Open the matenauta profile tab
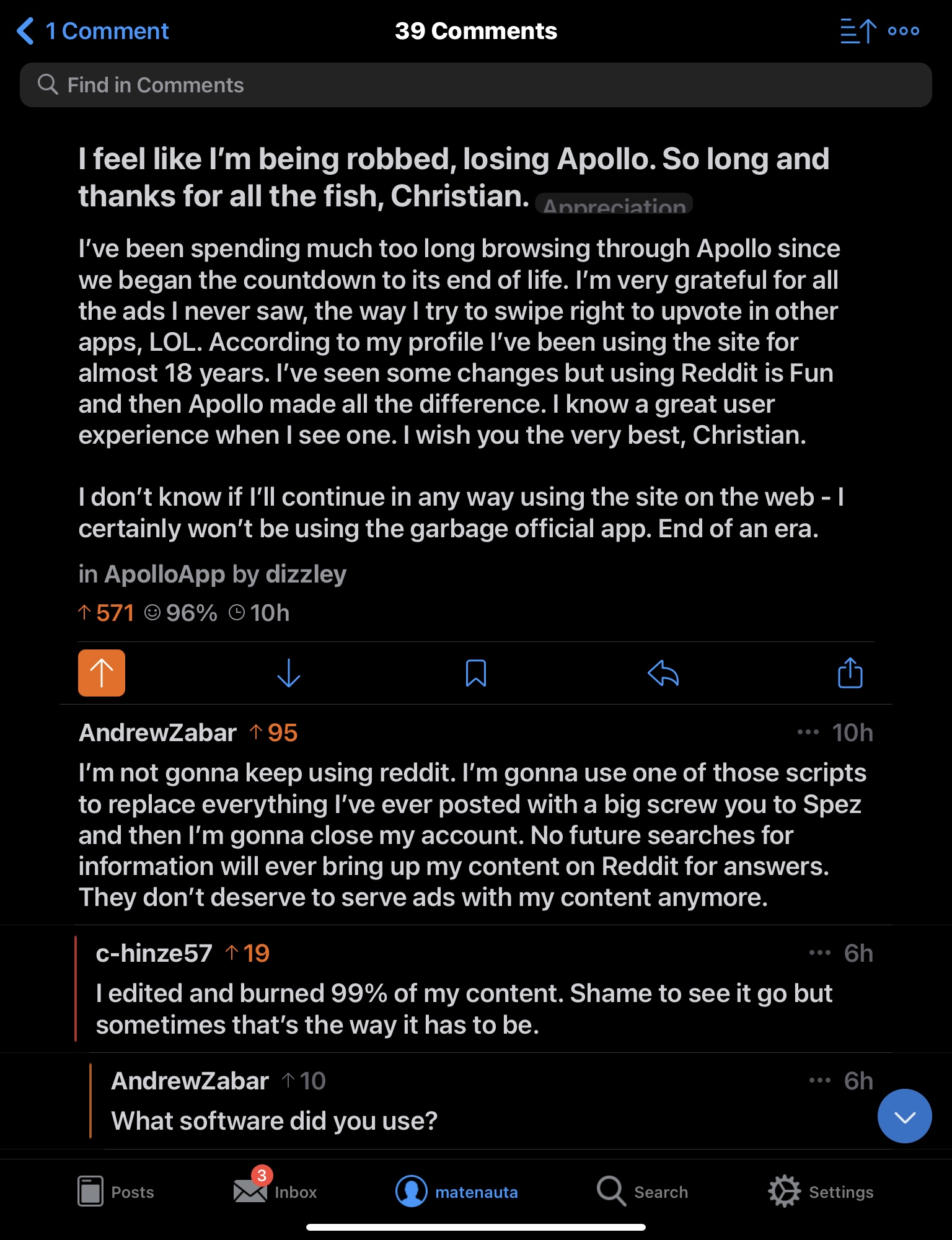 (457, 1191)
